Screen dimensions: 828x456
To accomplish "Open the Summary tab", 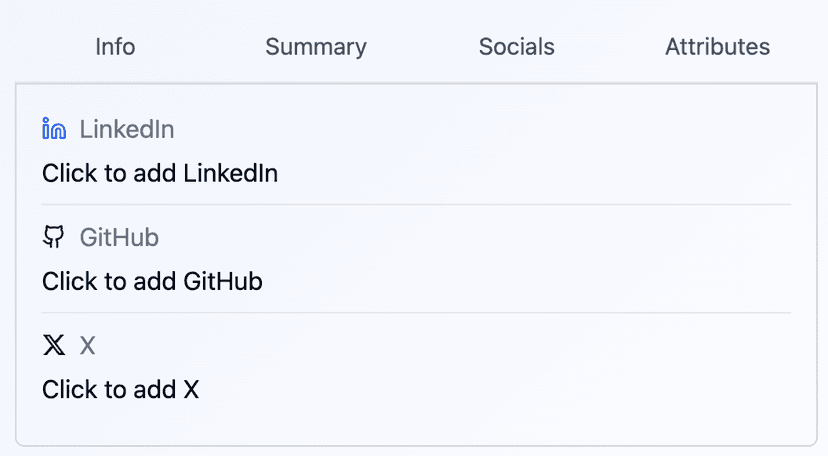I will pos(316,47).
